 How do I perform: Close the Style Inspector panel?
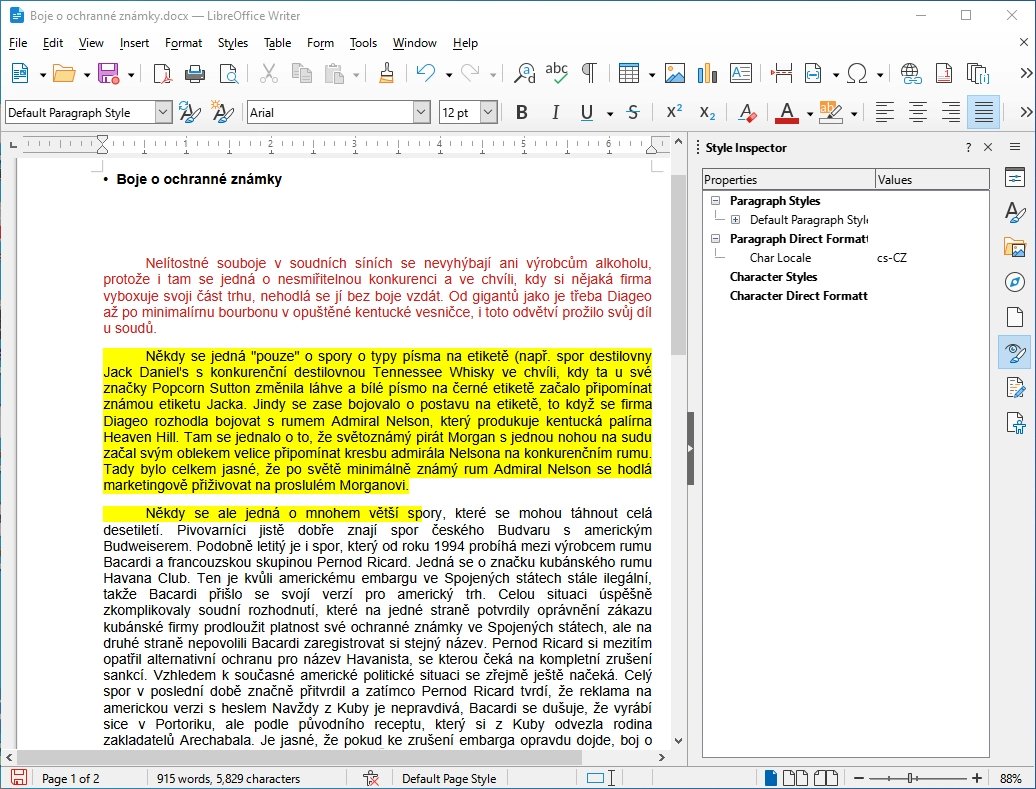tap(988, 147)
